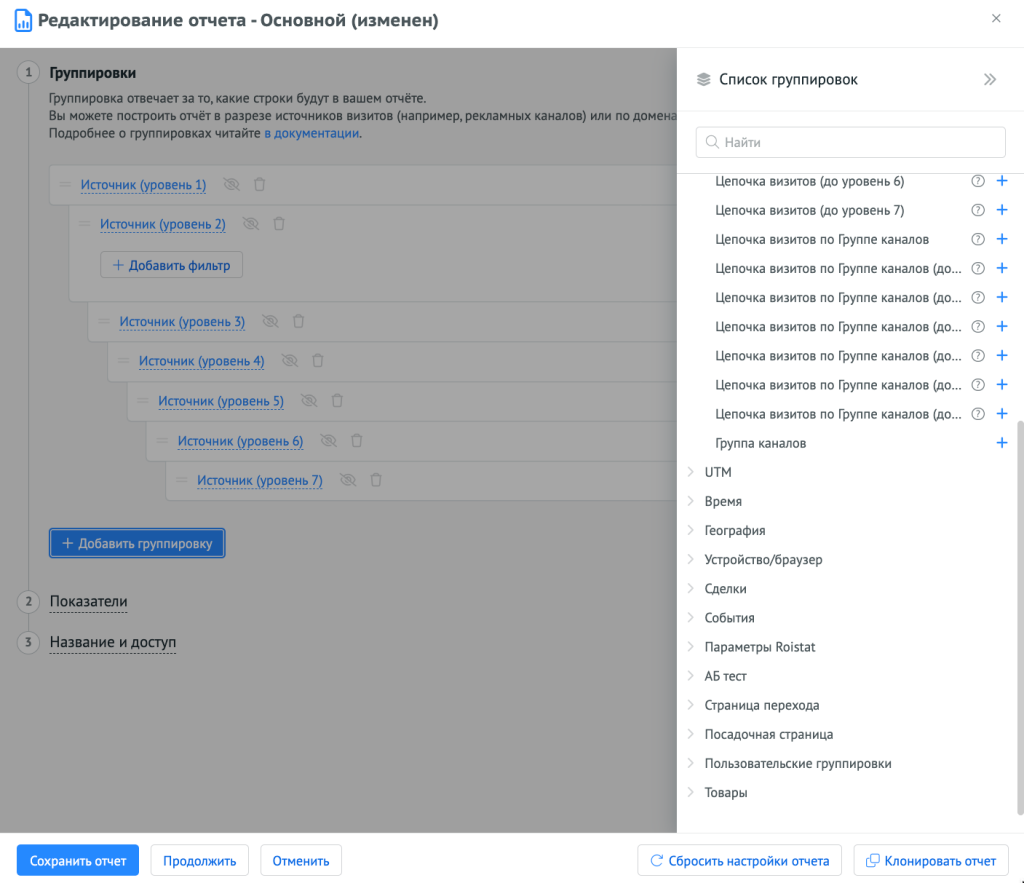Viewport: 1024px width, 883px height.
Task: Open the в документации link
Action: [312, 133]
